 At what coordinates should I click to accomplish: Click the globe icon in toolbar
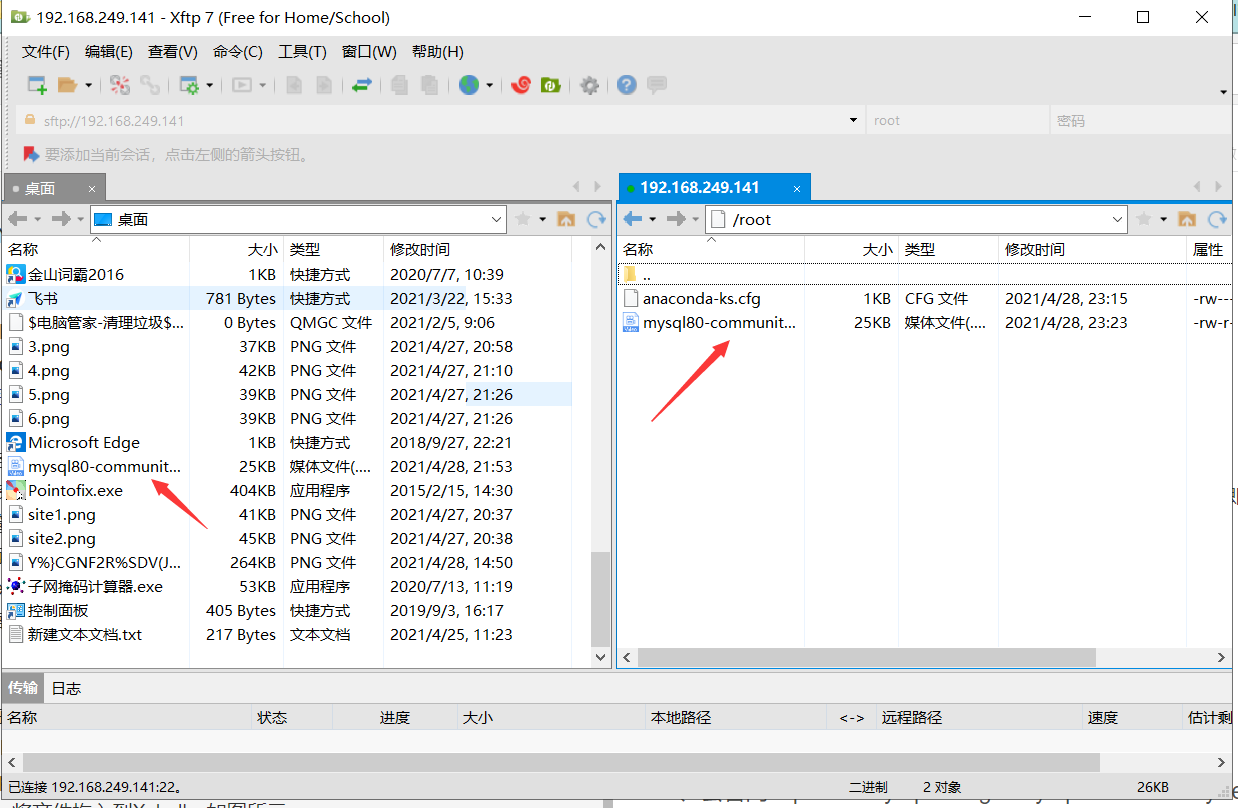(x=469, y=85)
